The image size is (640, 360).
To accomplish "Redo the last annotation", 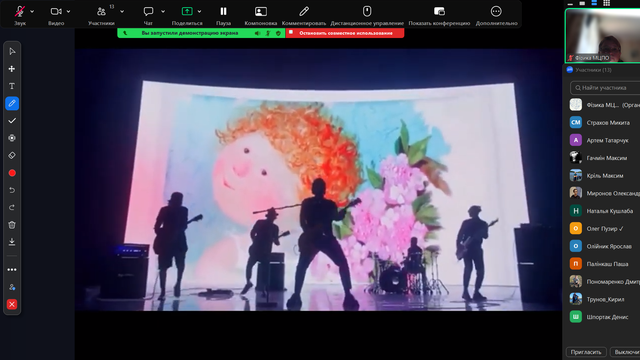I will [12, 208].
